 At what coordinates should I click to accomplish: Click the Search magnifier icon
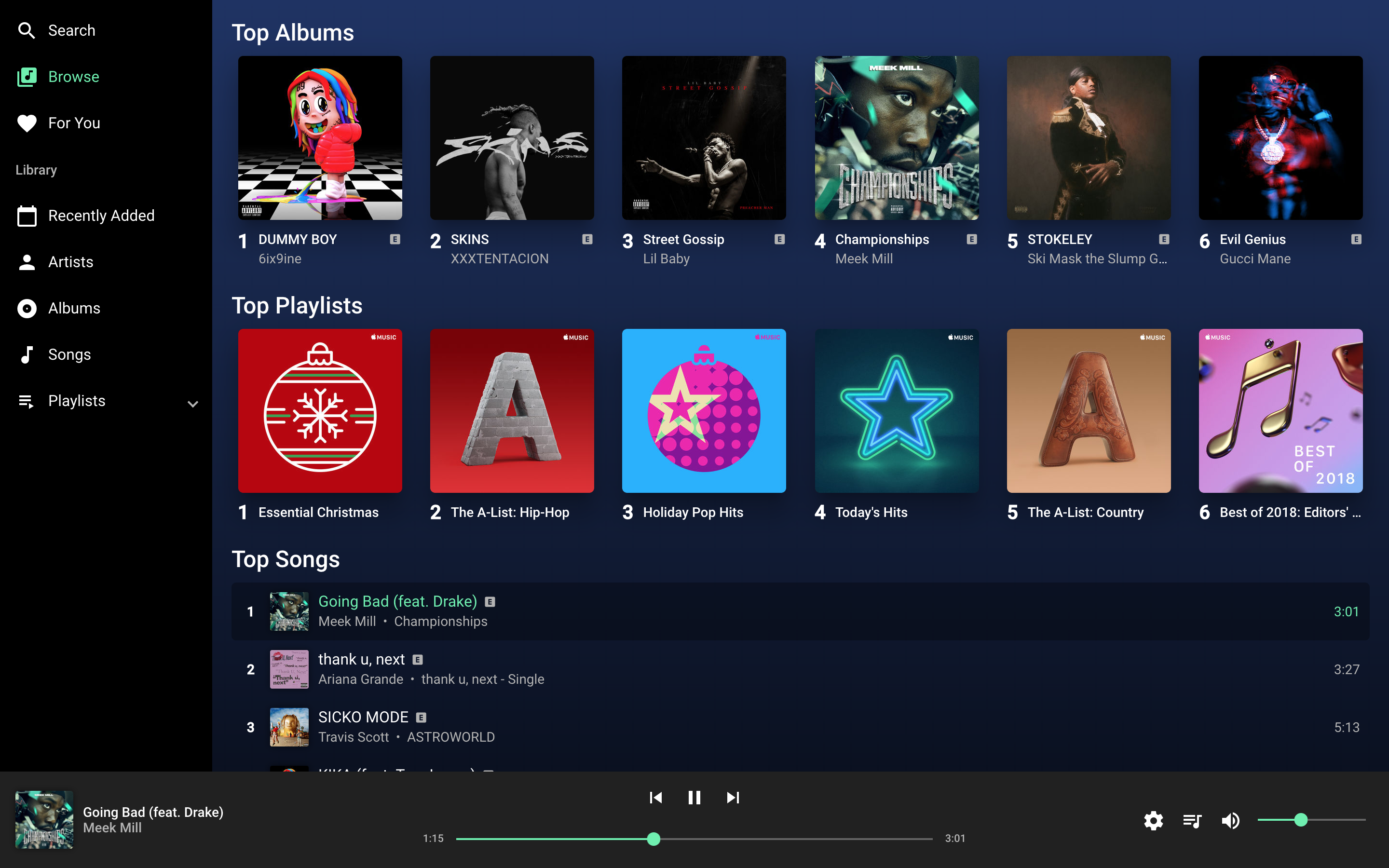point(27,30)
